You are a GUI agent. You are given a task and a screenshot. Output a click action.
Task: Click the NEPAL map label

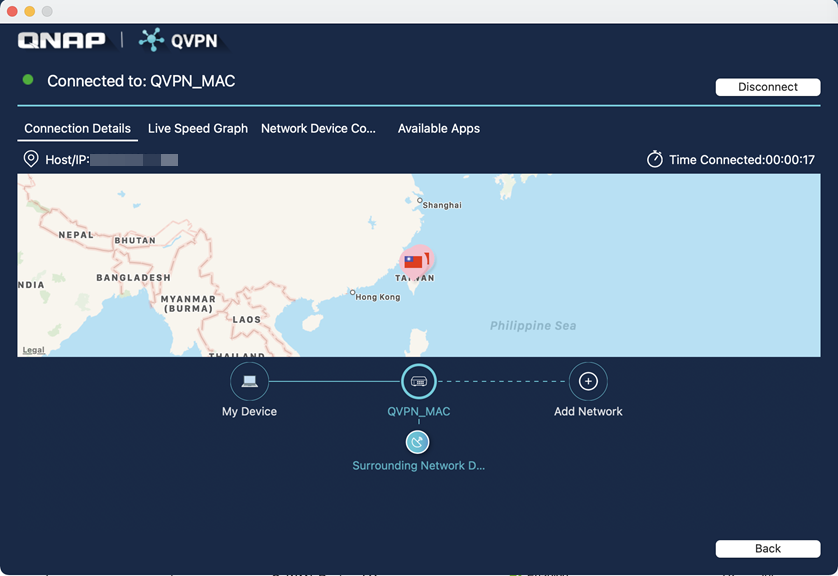click(x=76, y=235)
